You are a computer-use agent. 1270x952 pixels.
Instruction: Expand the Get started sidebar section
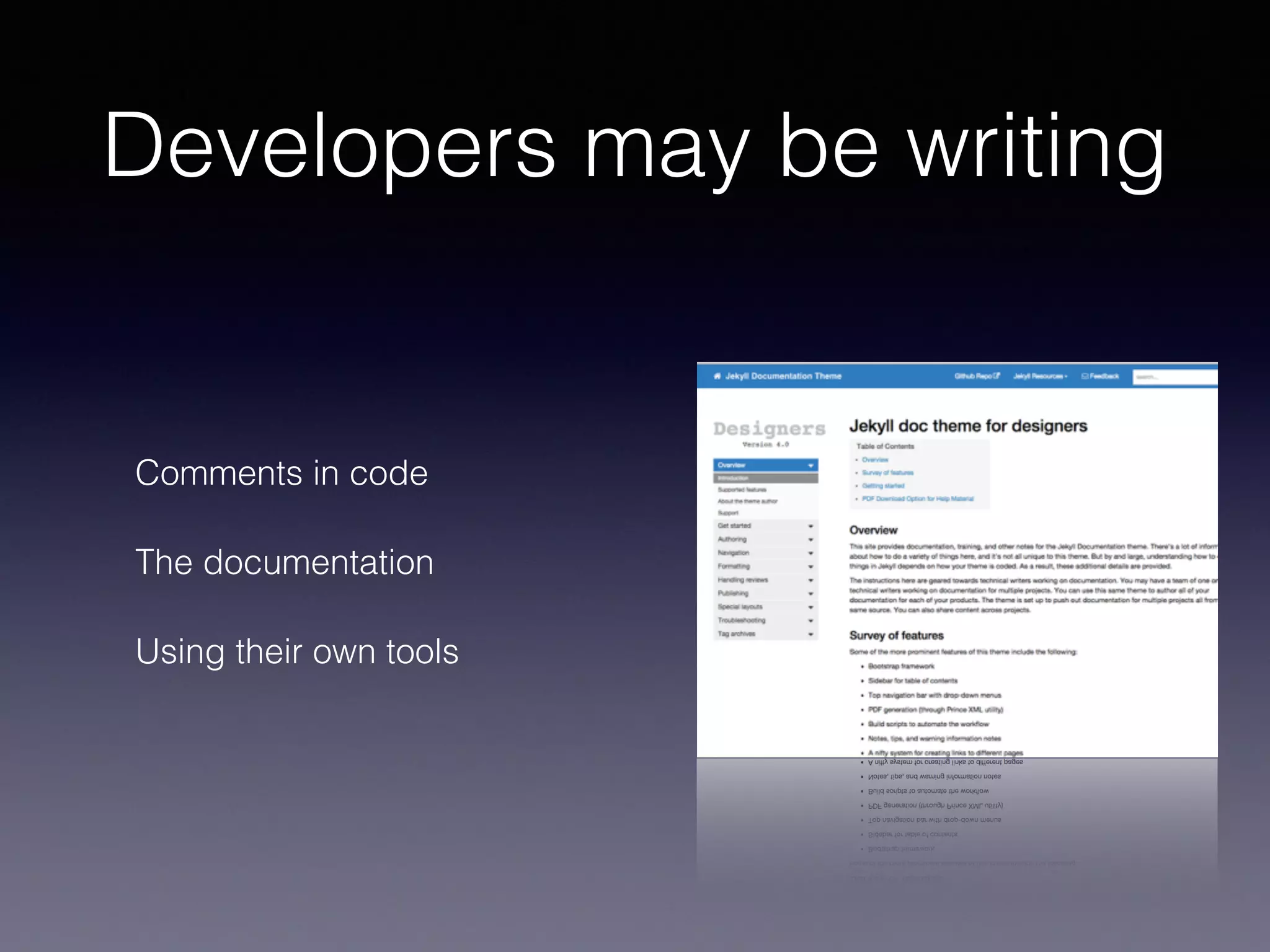coord(766,526)
